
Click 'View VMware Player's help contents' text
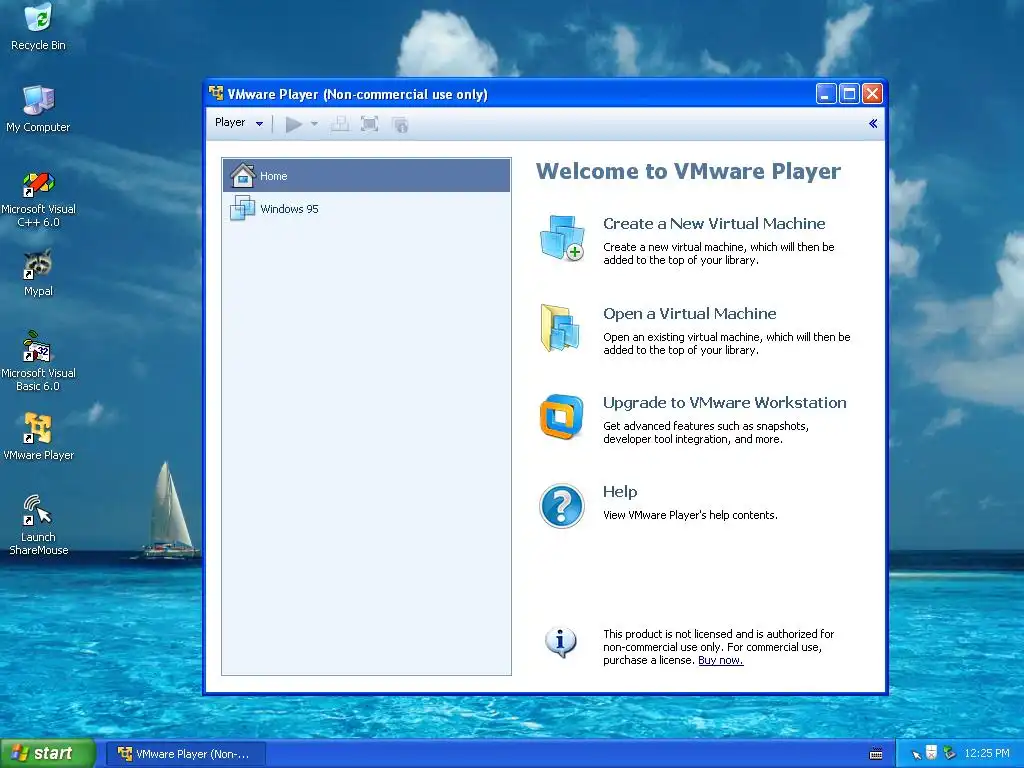(x=690, y=515)
